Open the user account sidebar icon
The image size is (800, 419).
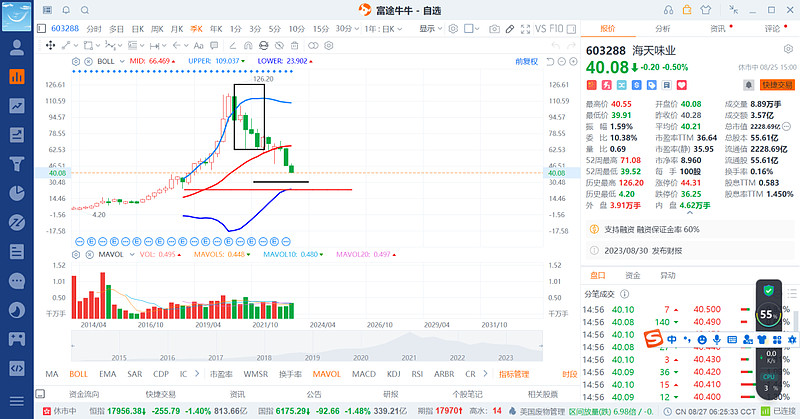pos(17,47)
